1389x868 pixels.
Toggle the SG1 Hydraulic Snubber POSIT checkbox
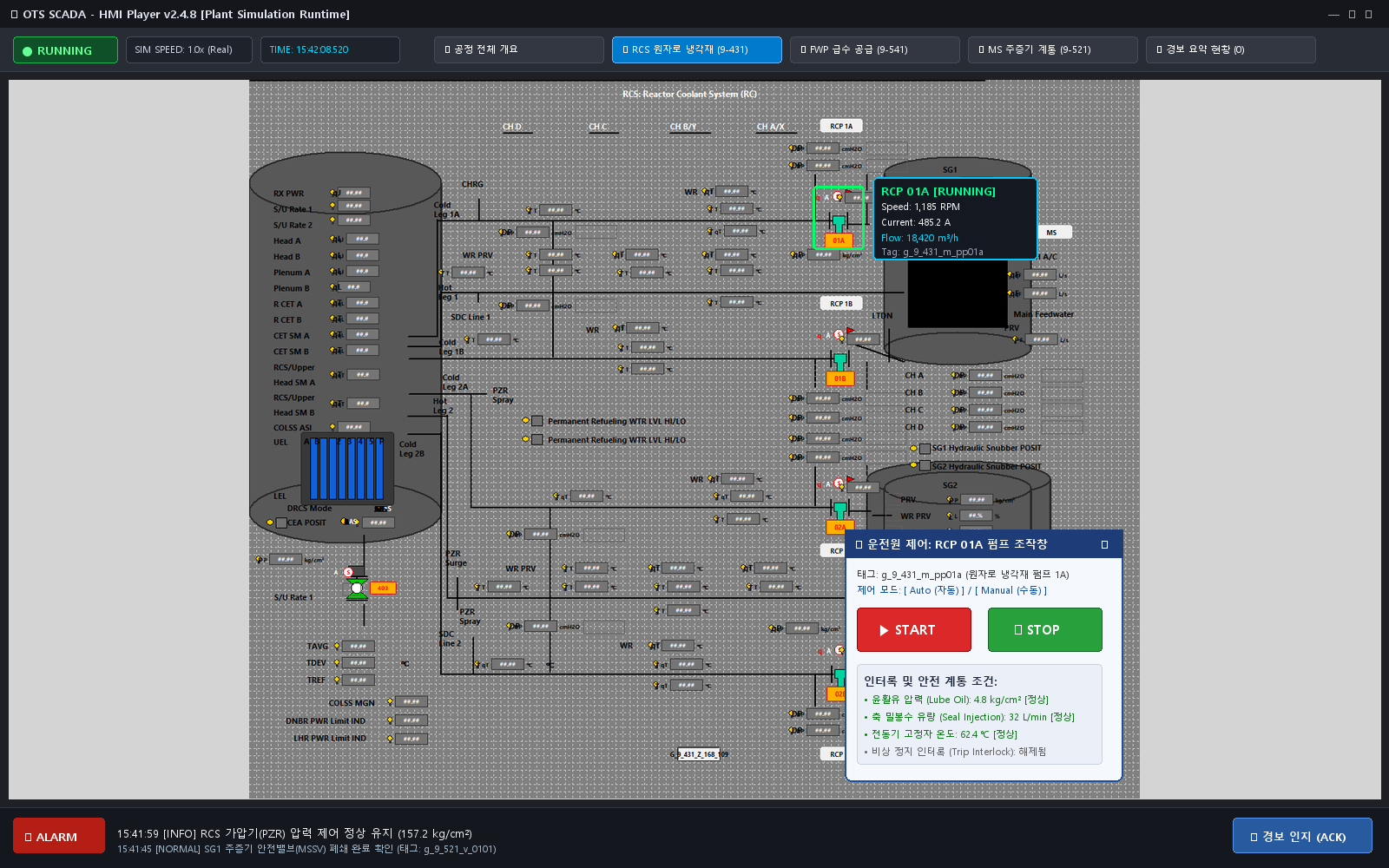(x=925, y=448)
